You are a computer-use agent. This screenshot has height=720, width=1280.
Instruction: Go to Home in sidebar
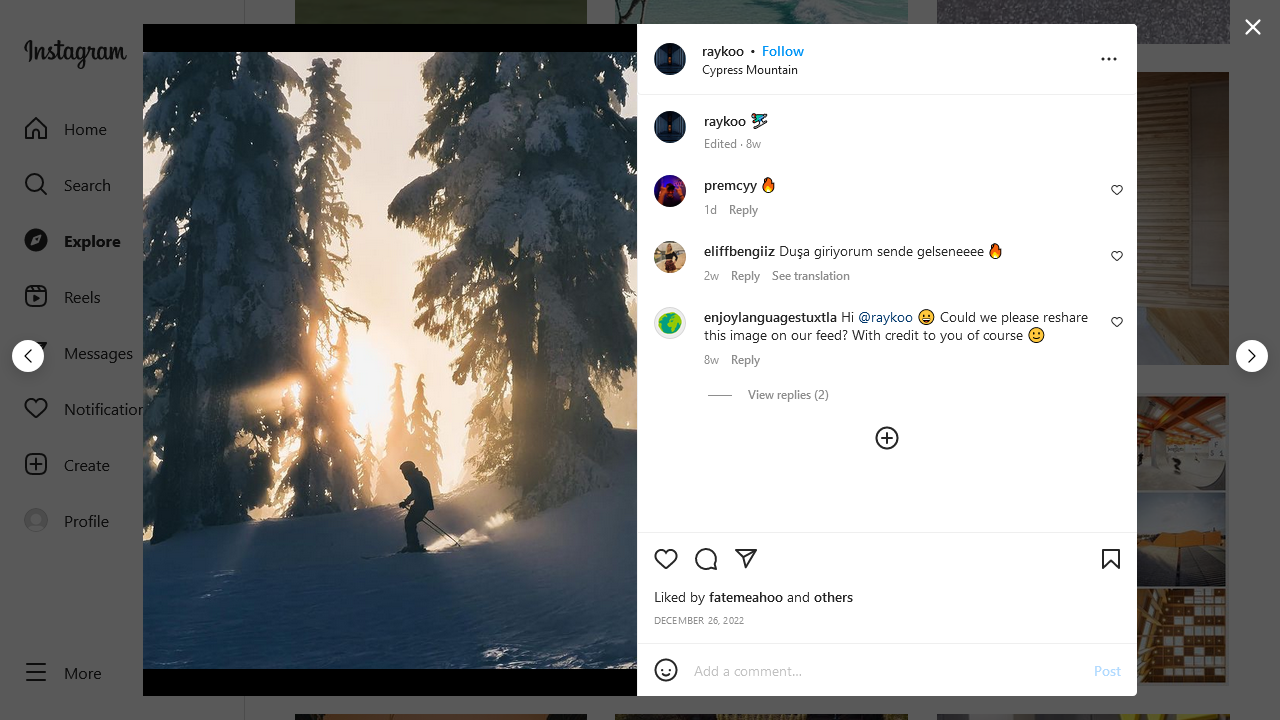coord(66,129)
